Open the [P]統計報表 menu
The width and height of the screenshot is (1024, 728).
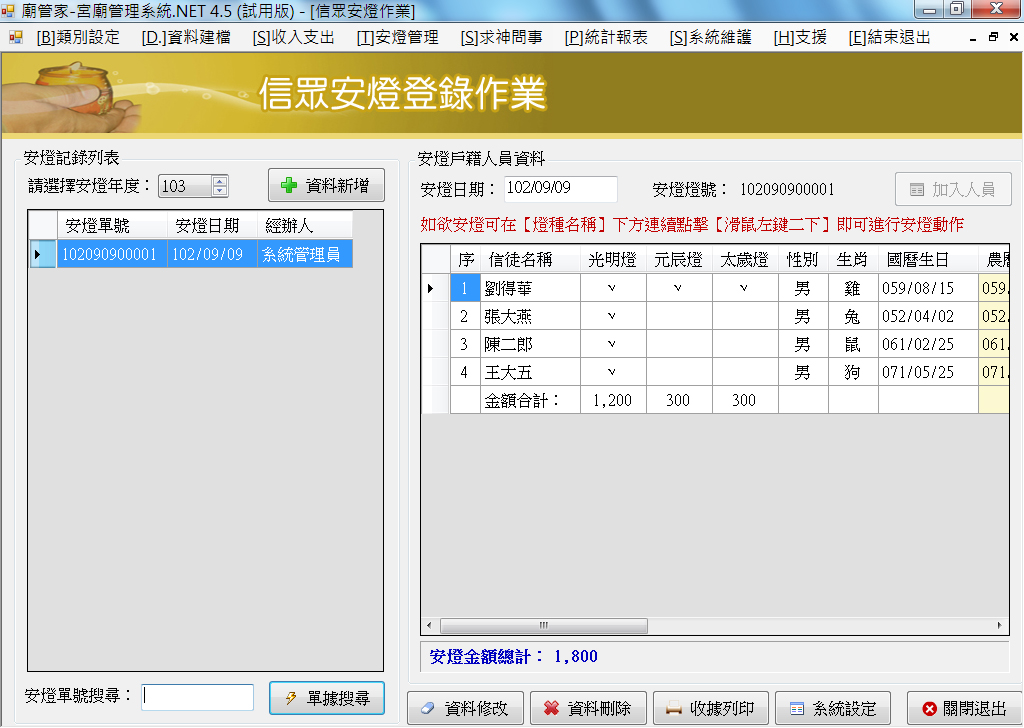[606, 38]
